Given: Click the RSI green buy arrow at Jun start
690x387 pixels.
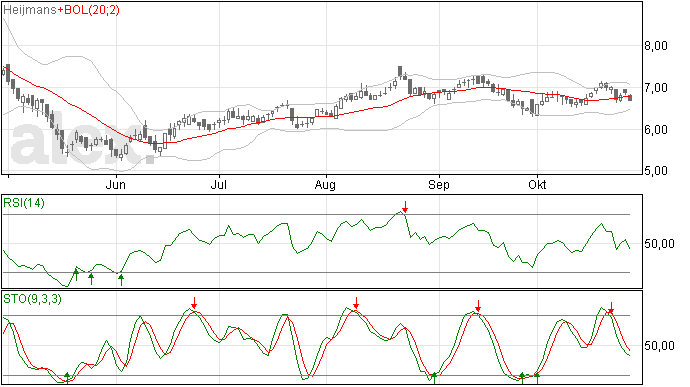Looking at the screenshot, I should [x=121, y=279].
